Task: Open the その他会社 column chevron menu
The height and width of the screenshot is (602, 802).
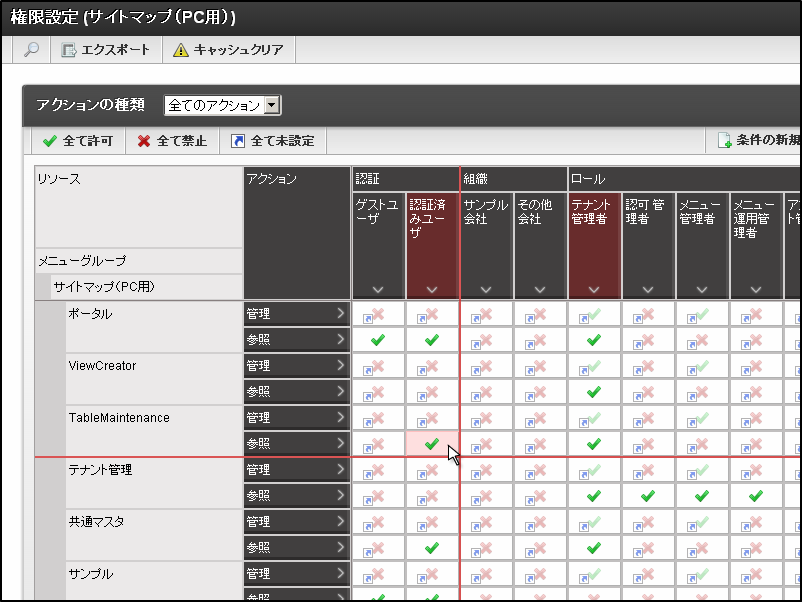Action: (x=540, y=289)
